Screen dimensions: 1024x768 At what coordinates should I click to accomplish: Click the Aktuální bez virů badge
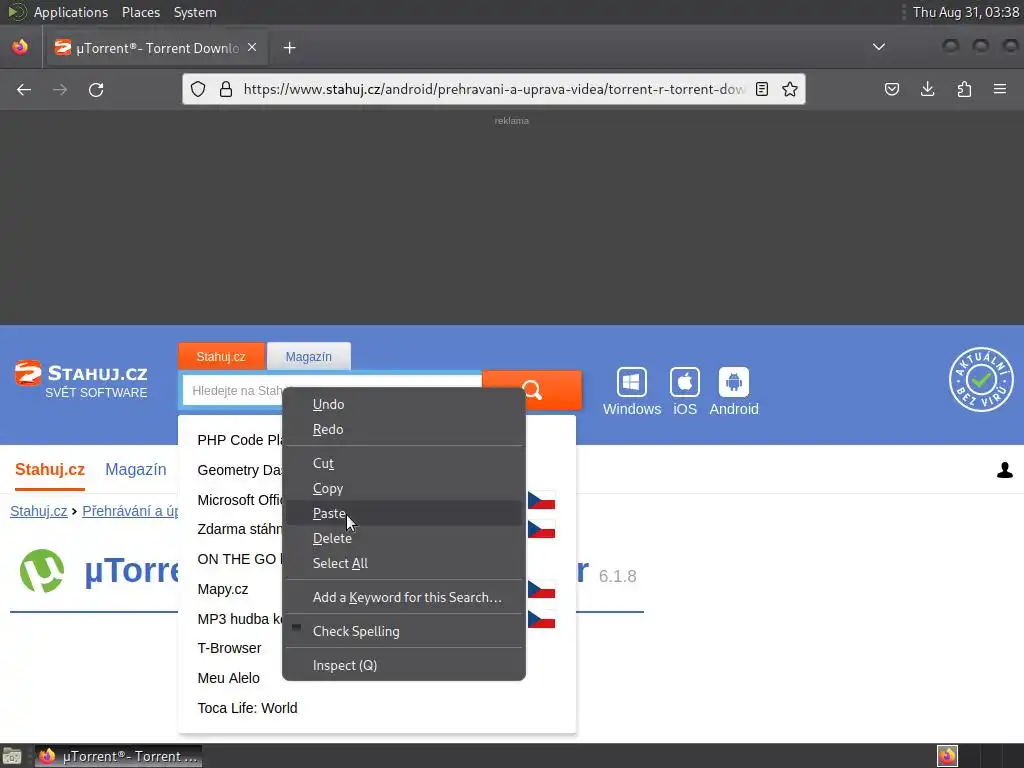coord(981,379)
